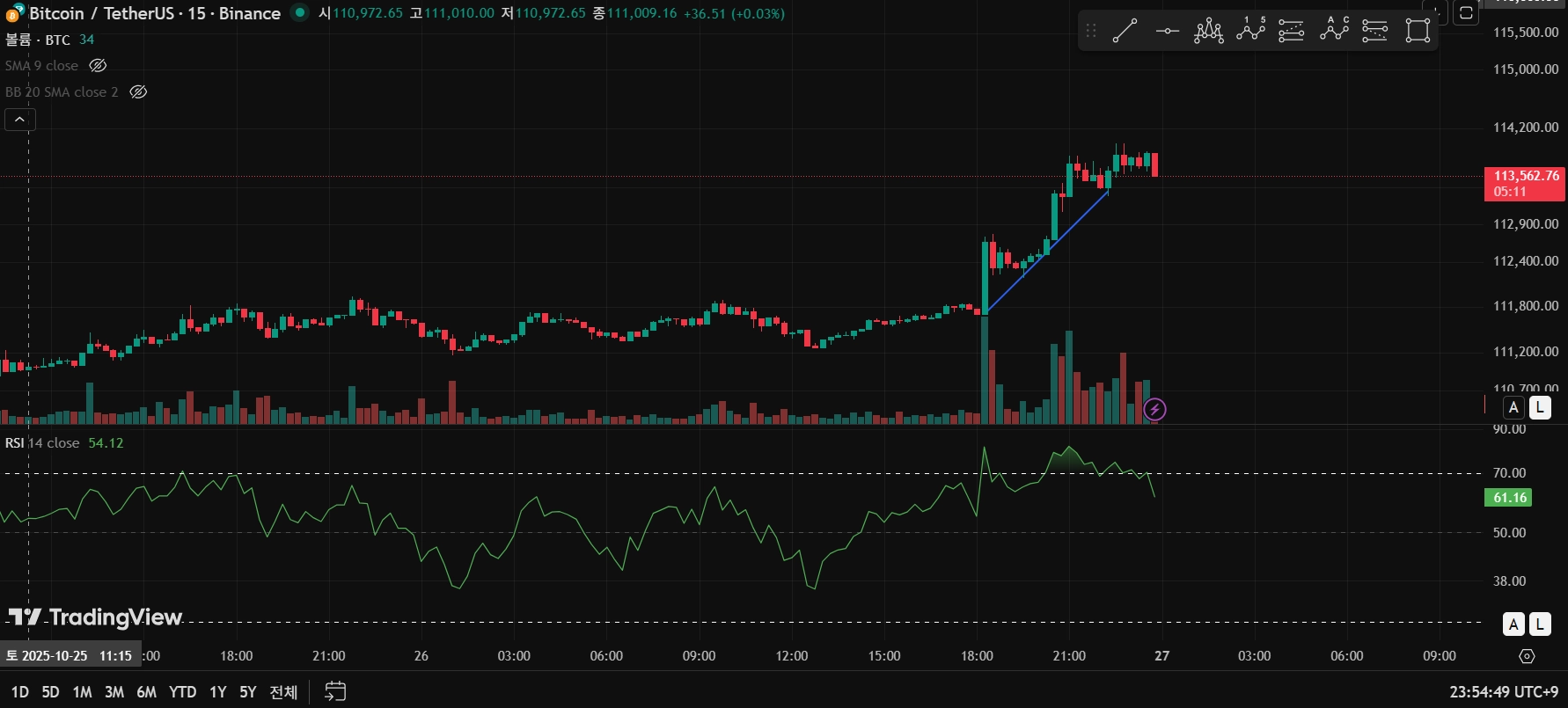Select the ABC correction wave tool
The width and height of the screenshot is (1568, 708).
[1333, 31]
